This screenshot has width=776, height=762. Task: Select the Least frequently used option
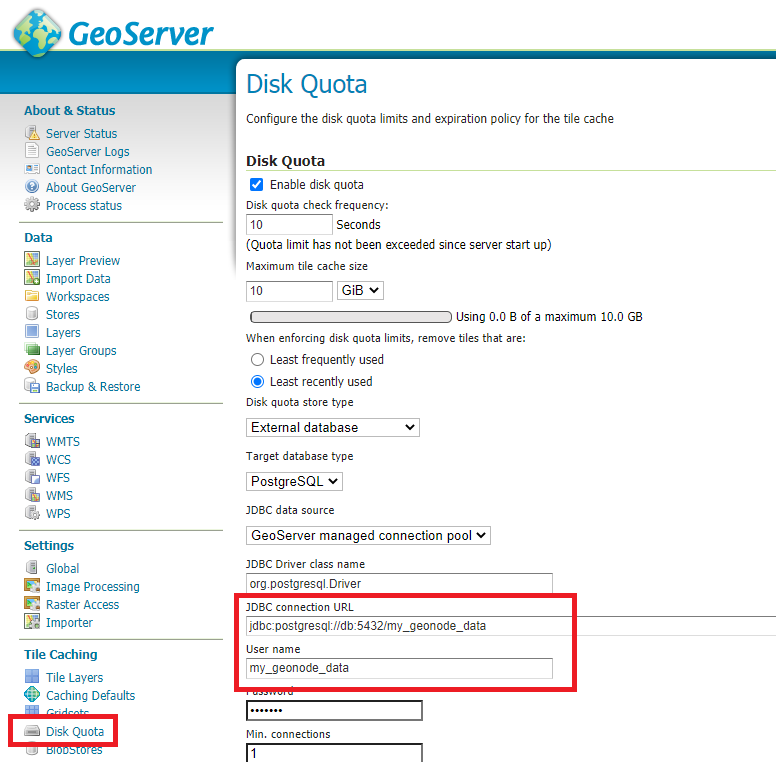[257, 360]
